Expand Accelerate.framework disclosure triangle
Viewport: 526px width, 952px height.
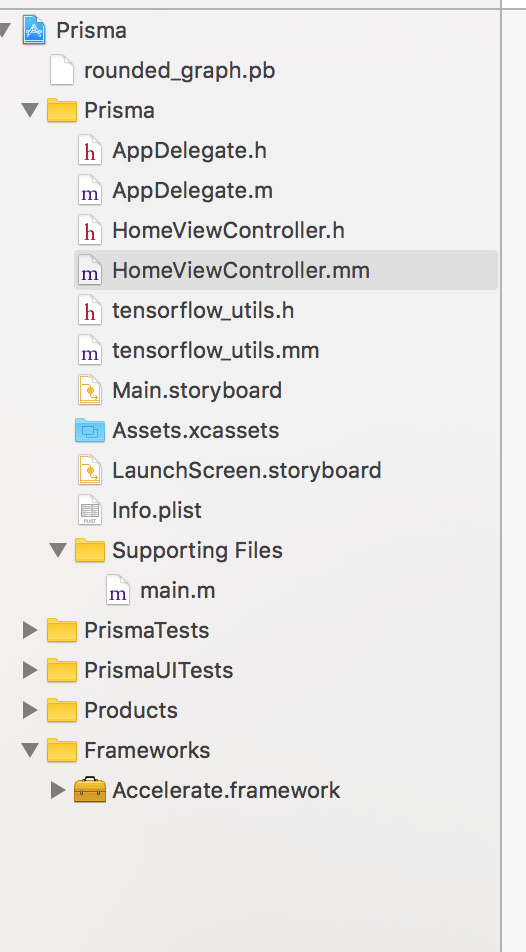pos(58,790)
